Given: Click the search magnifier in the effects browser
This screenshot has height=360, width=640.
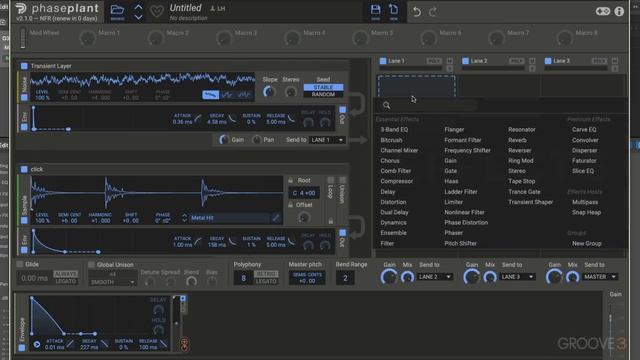Looking at the screenshot, I should pyautogui.click(x=386, y=105).
